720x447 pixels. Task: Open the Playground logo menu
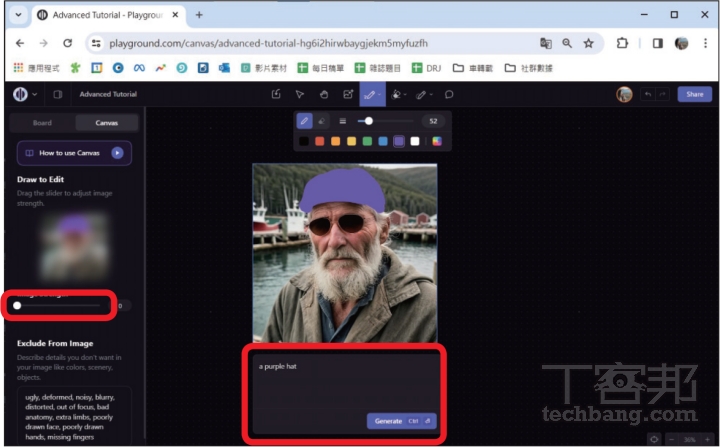click(x=25, y=94)
